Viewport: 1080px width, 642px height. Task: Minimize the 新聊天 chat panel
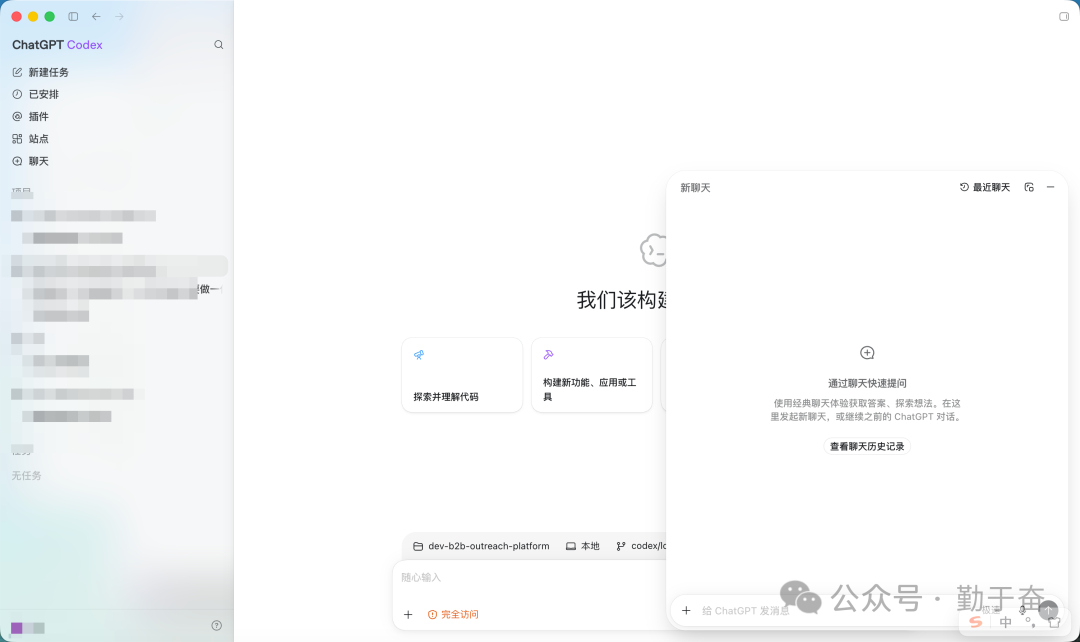[x=1050, y=187]
